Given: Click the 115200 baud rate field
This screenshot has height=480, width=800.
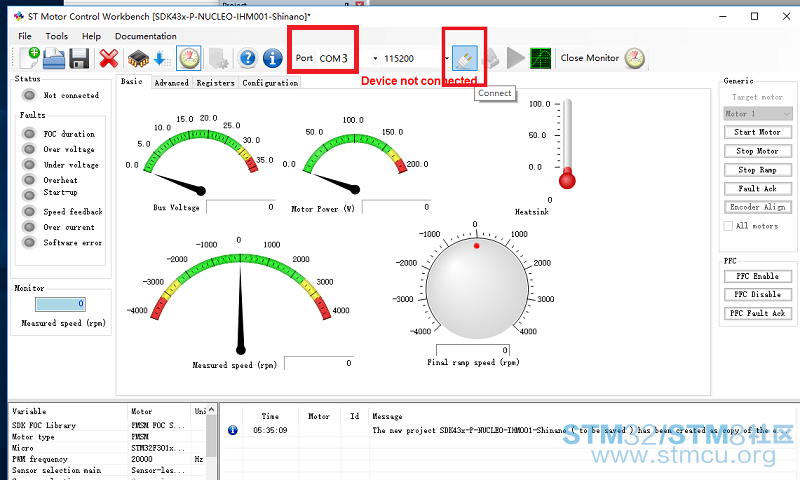Looking at the screenshot, I should [412, 59].
